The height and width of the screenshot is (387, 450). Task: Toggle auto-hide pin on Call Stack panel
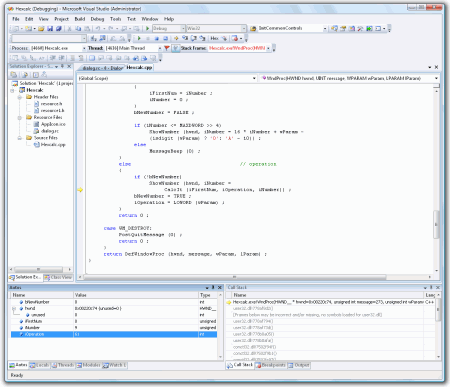pyautogui.click(x=431, y=287)
